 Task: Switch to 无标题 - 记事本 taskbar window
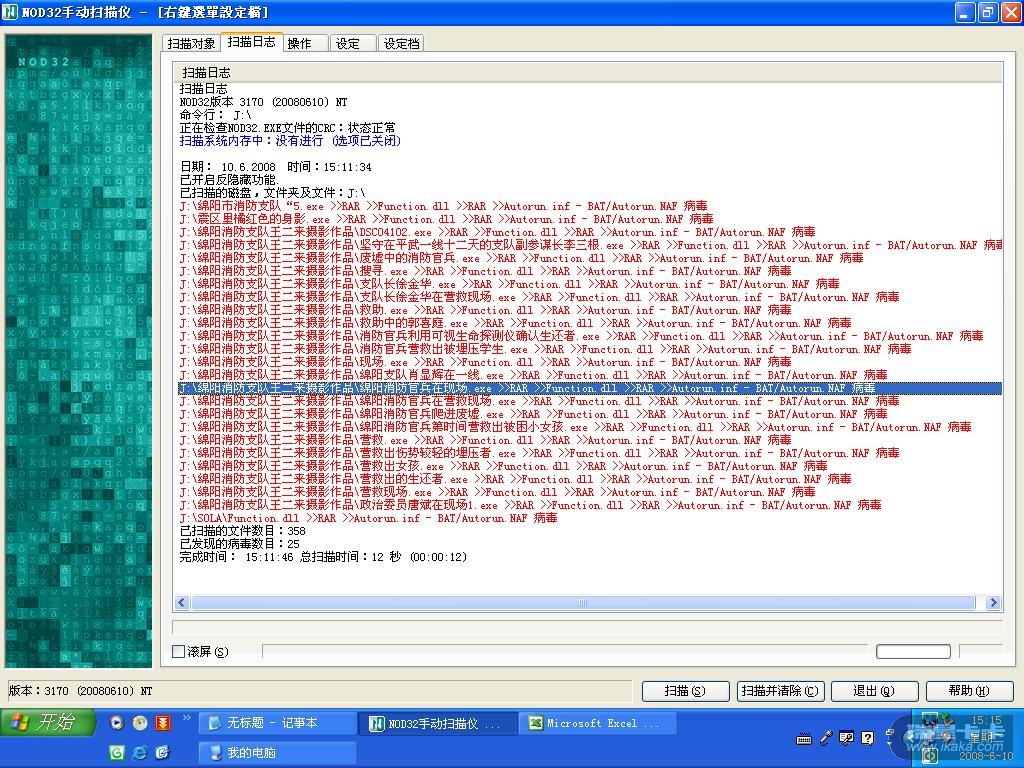coord(276,723)
